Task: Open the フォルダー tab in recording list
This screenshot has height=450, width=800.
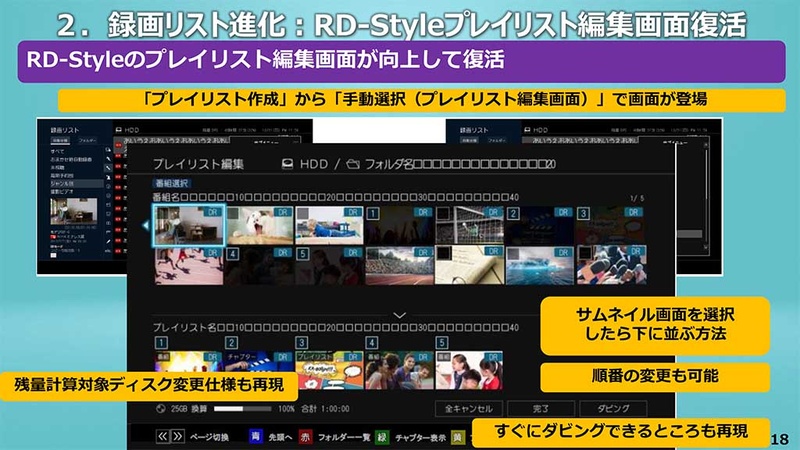Action: (87, 140)
